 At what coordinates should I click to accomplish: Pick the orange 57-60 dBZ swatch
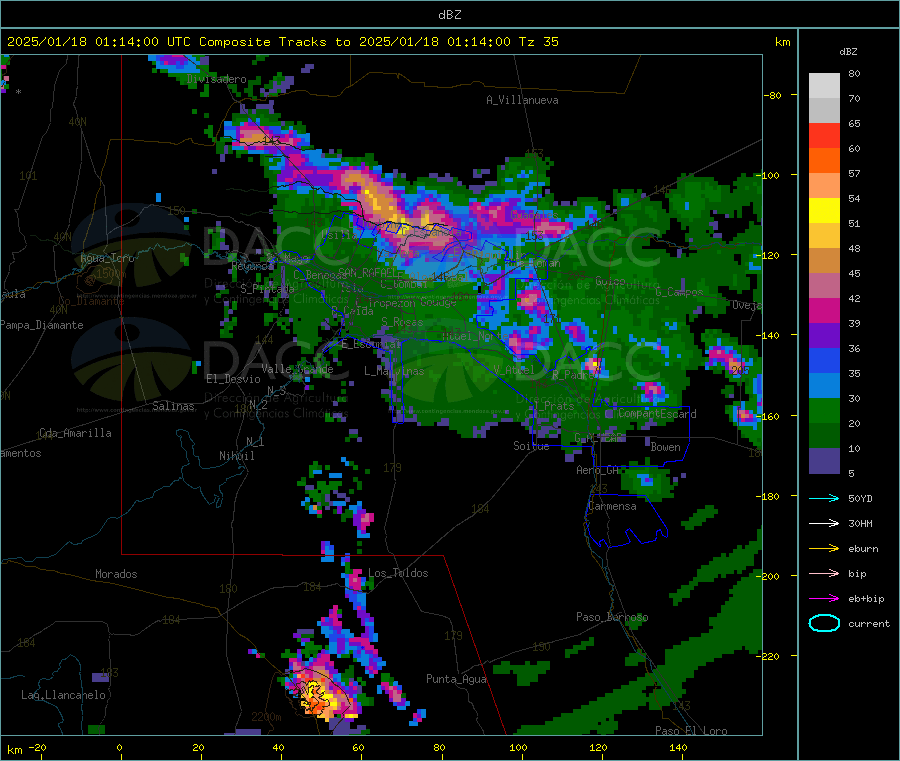click(824, 161)
